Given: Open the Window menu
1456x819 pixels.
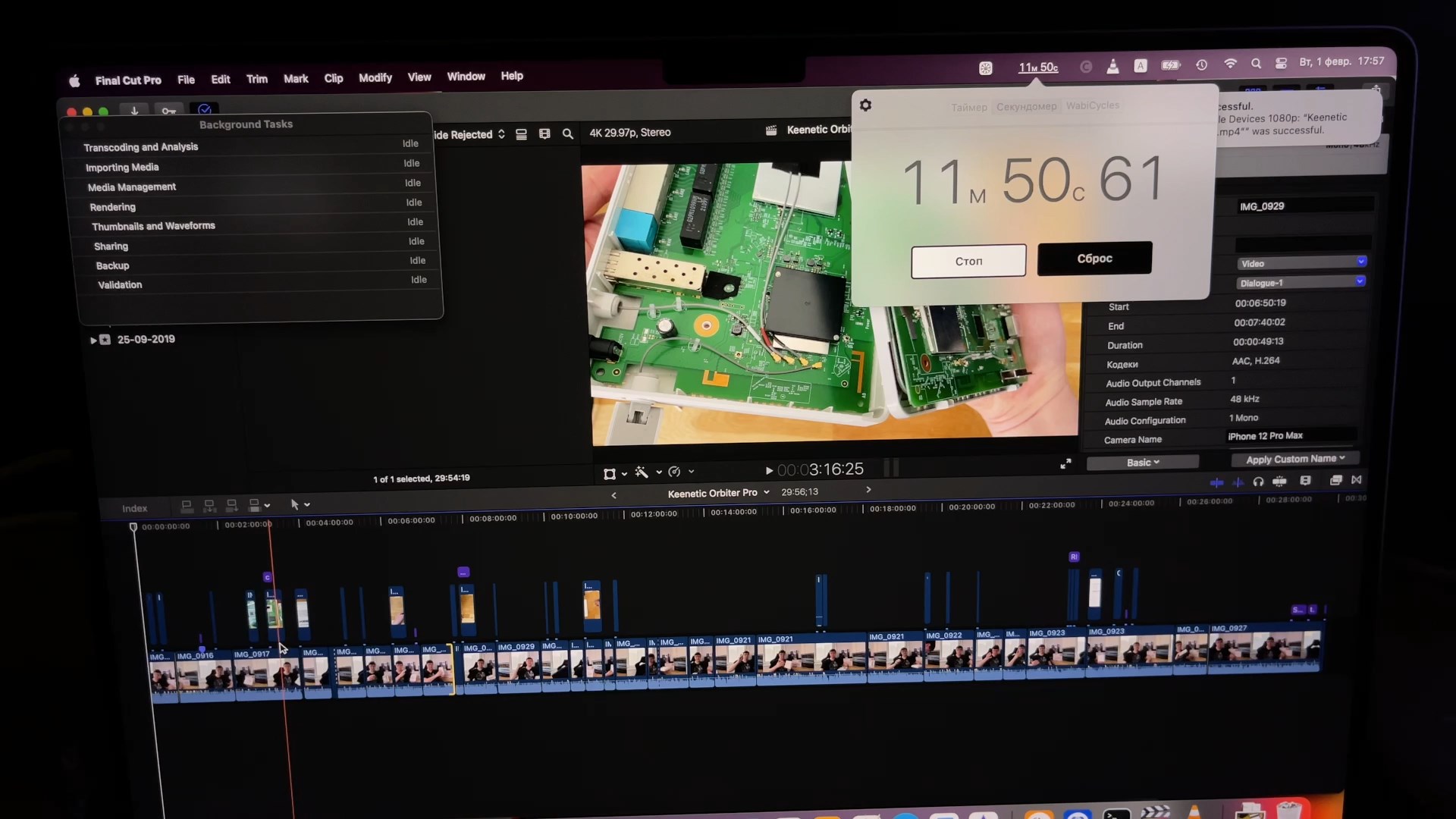Looking at the screenshot, I should coord(466,77).
